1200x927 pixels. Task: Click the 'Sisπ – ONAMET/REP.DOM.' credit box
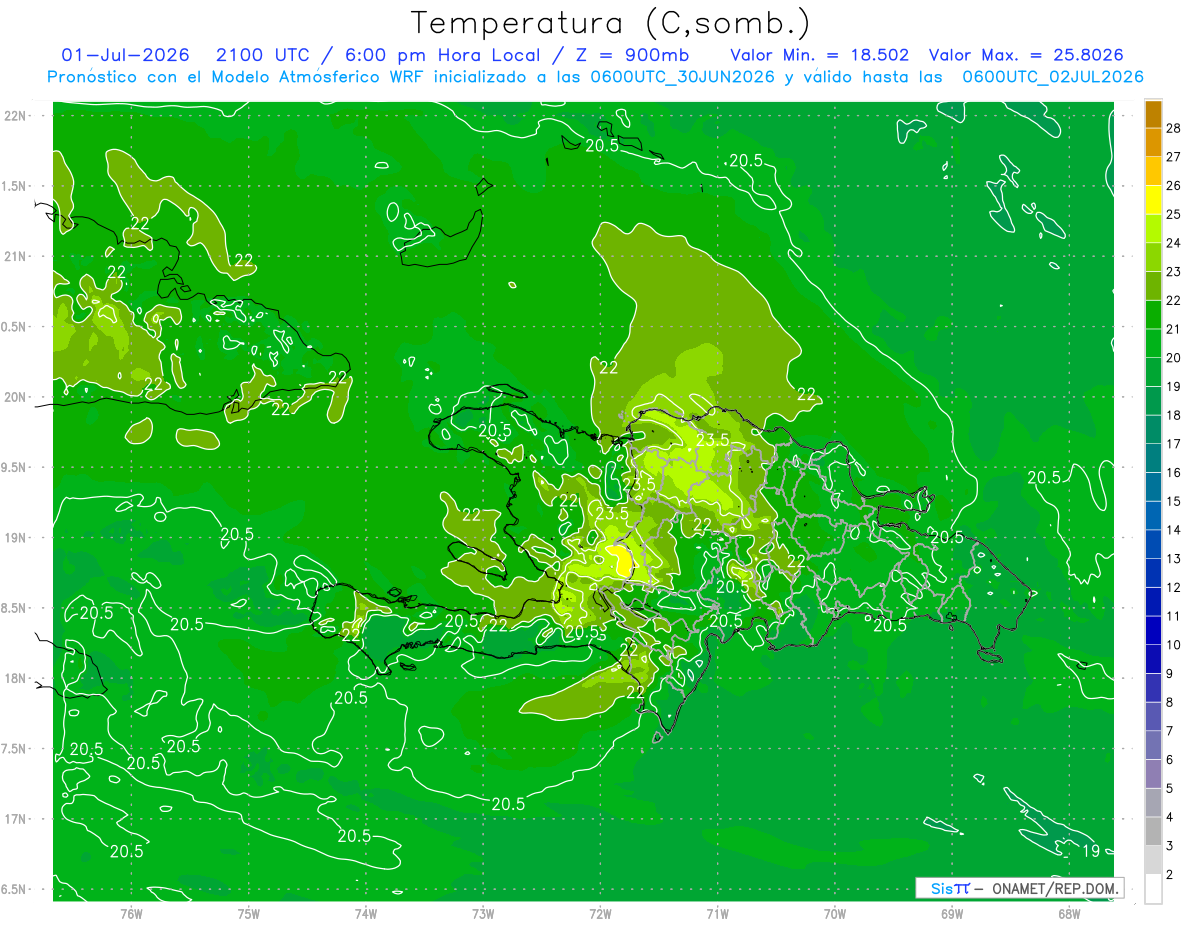click(x=1020, y=888)
